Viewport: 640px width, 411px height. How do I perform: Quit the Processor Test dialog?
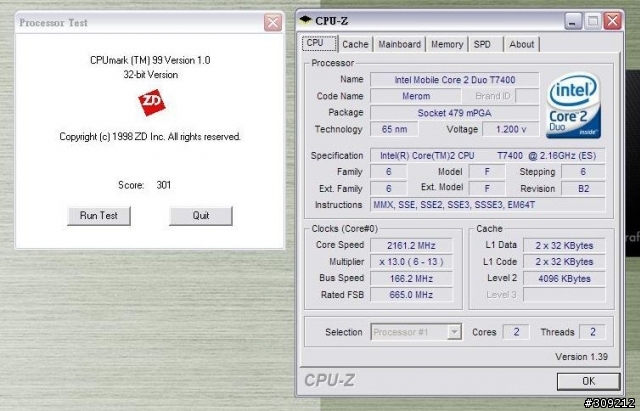[x=201, y=215]
